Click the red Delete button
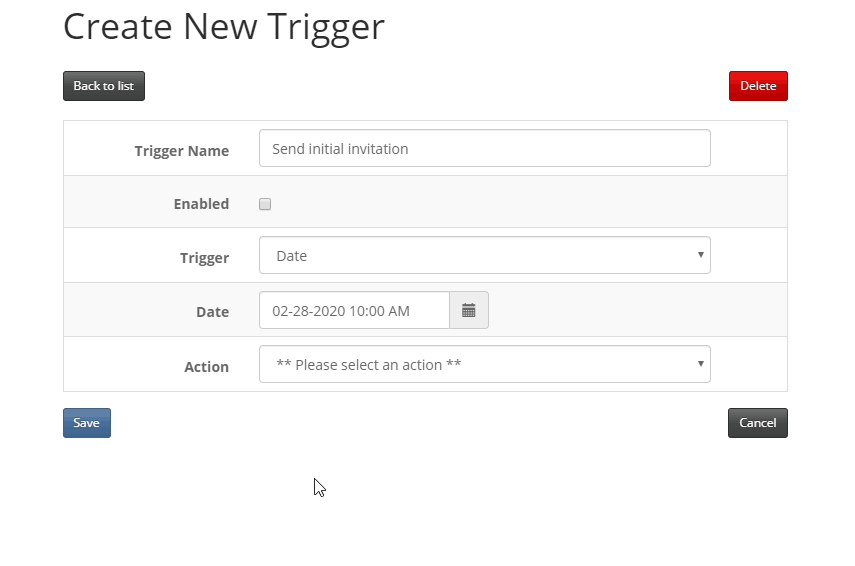This screenshot has width=855, height=566. [758, 86]
